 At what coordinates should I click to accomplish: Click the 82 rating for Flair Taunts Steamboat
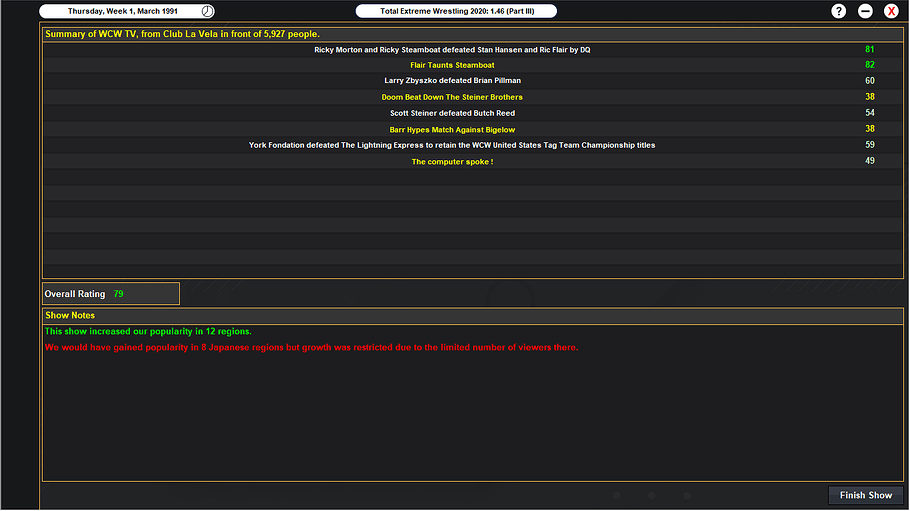pyautogui.click(x=869, y=65)
